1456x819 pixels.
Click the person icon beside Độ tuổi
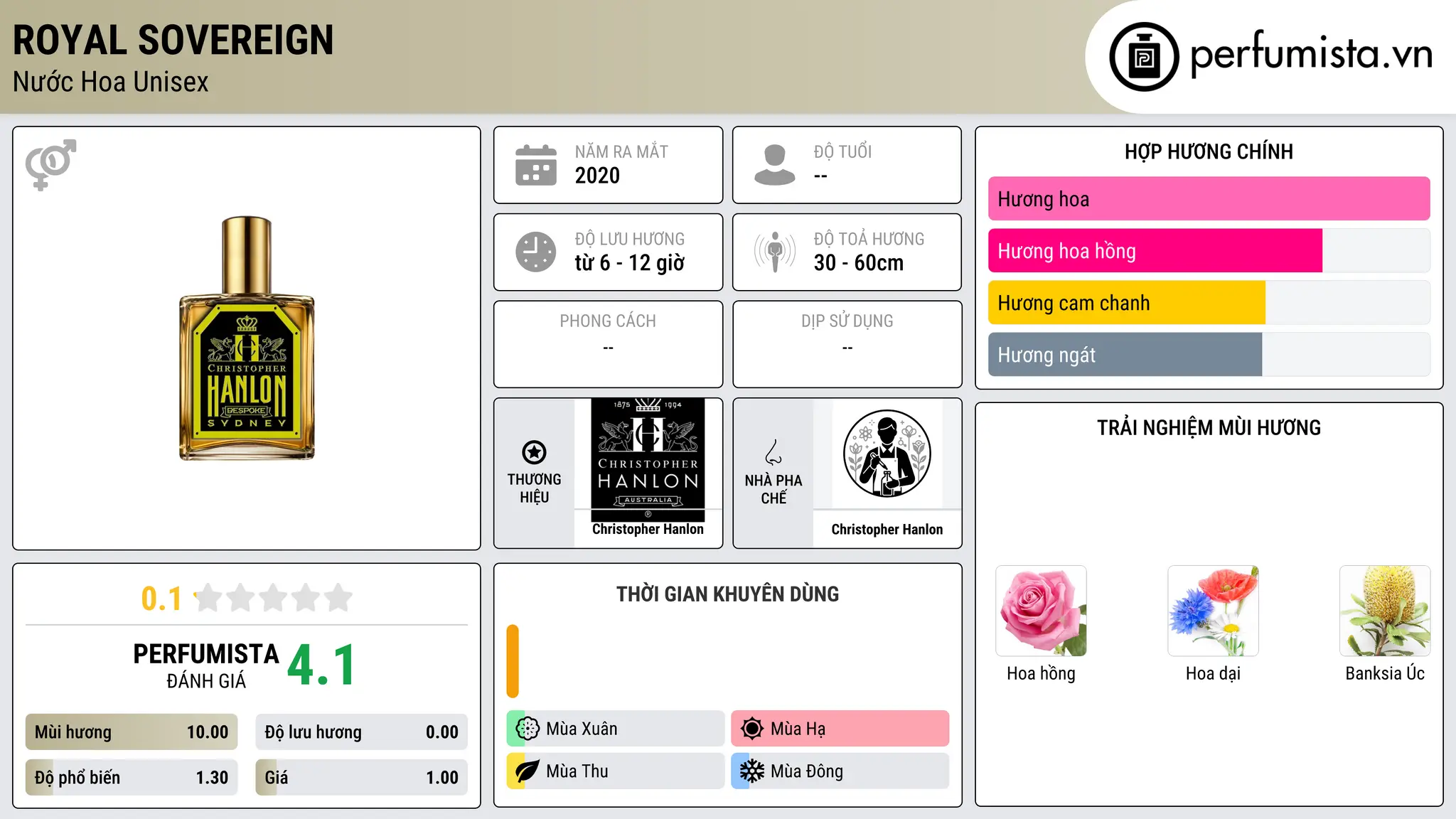pyautogui.click(x=774, y=165)
